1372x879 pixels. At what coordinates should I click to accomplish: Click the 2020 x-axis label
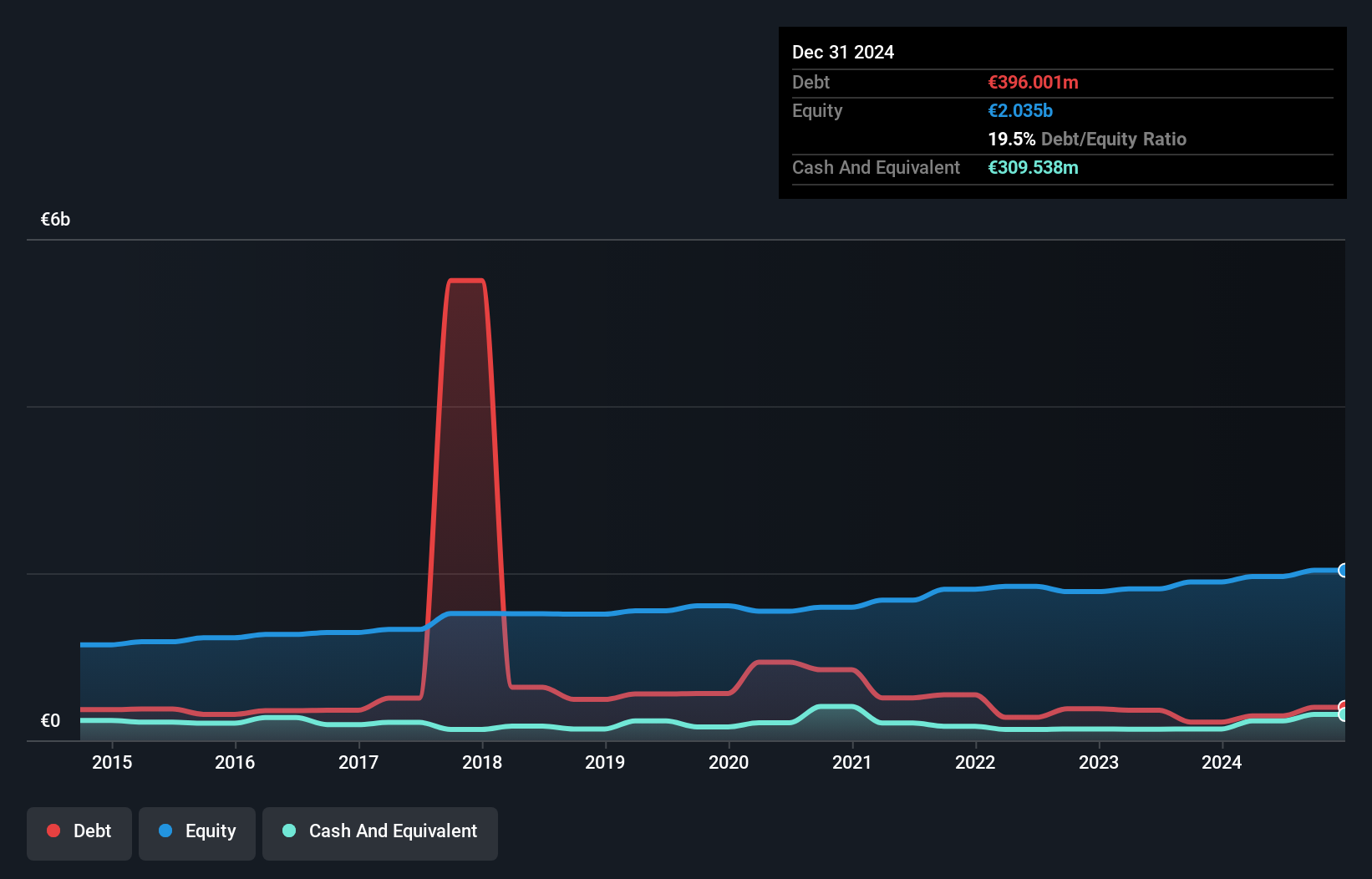point(729,762)
